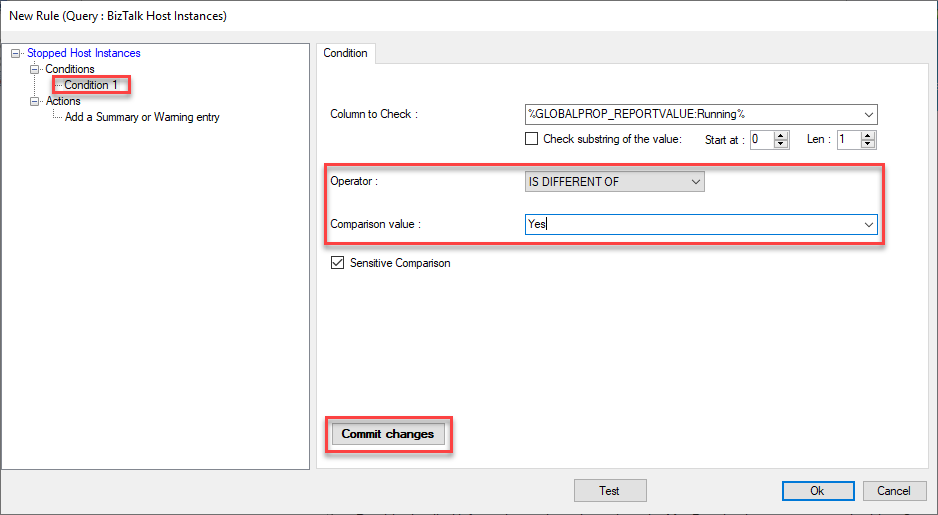Collapse the Stopped Host Instances tree node
Image resolution: width=938 pixels, height=515 pixels.
click(x=16, y=53)
